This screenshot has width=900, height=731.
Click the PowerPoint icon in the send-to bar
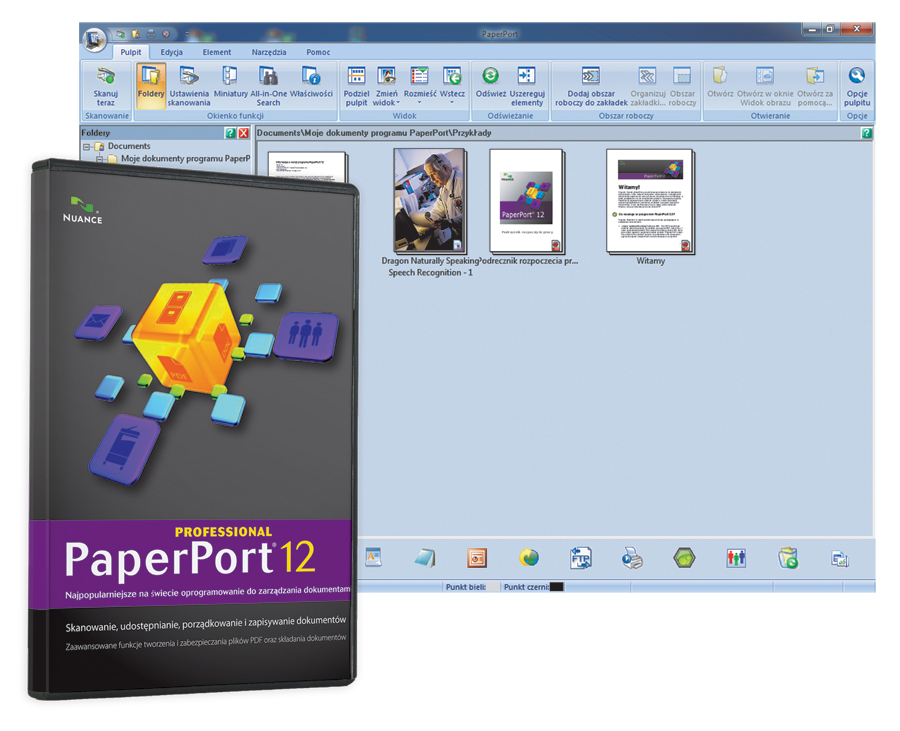point(478,558)
